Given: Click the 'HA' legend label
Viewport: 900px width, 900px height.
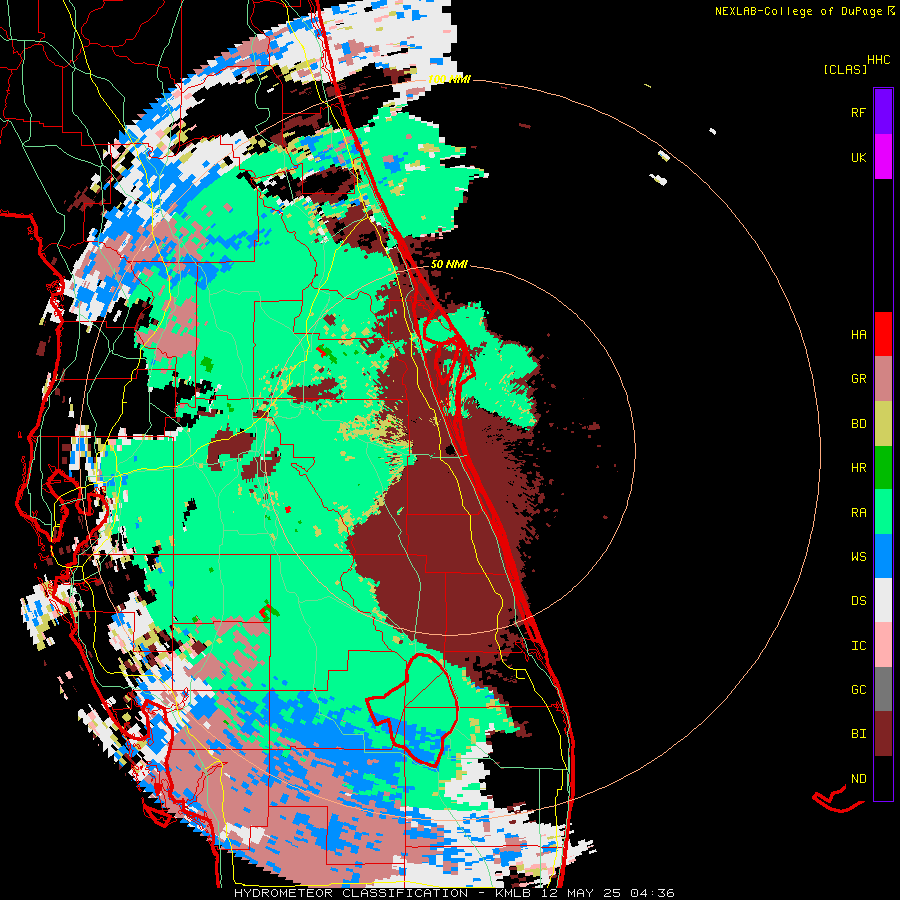Looking at the screenshot, I should [858, 335].
